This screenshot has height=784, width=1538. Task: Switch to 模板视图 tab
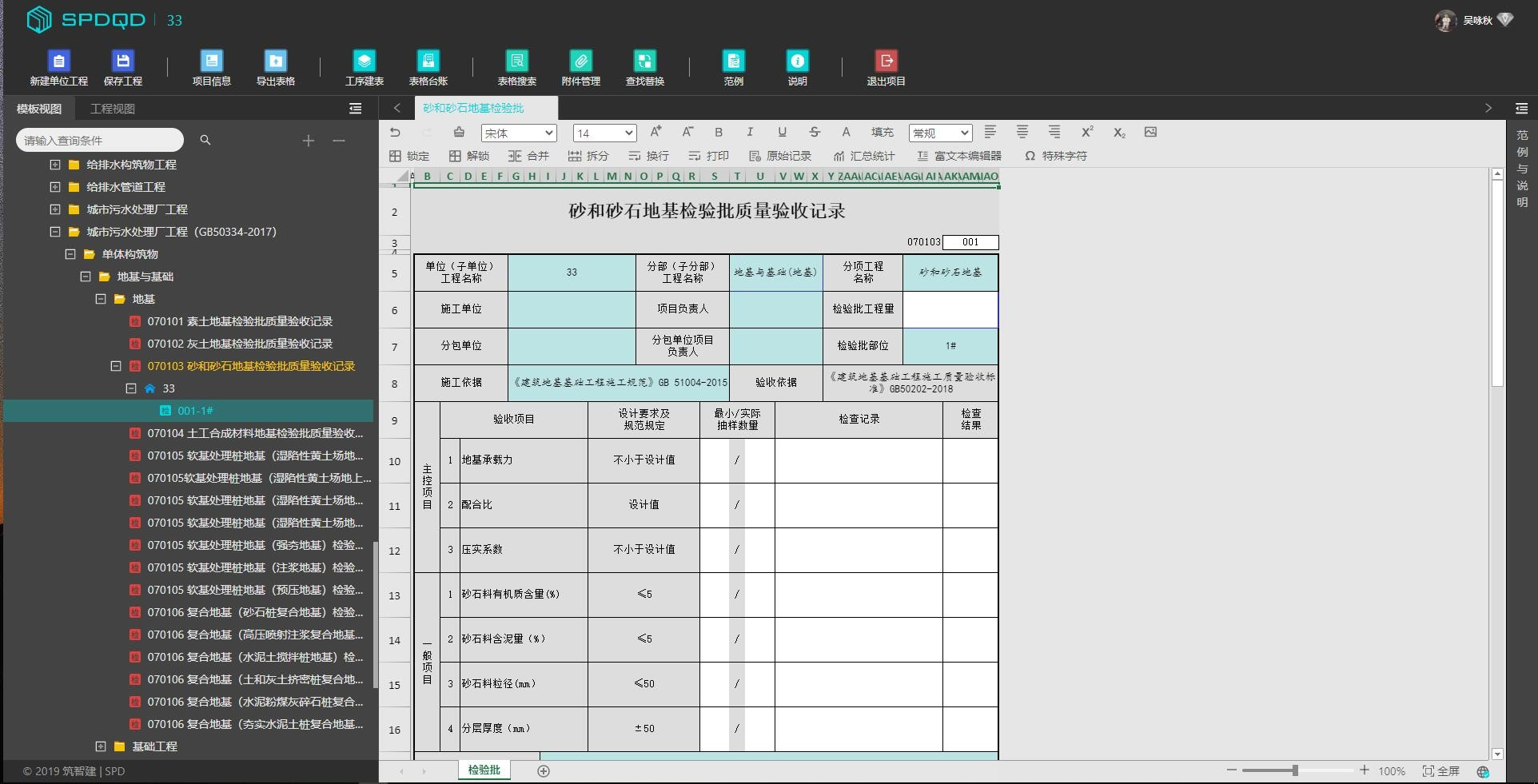coord(39,109)
